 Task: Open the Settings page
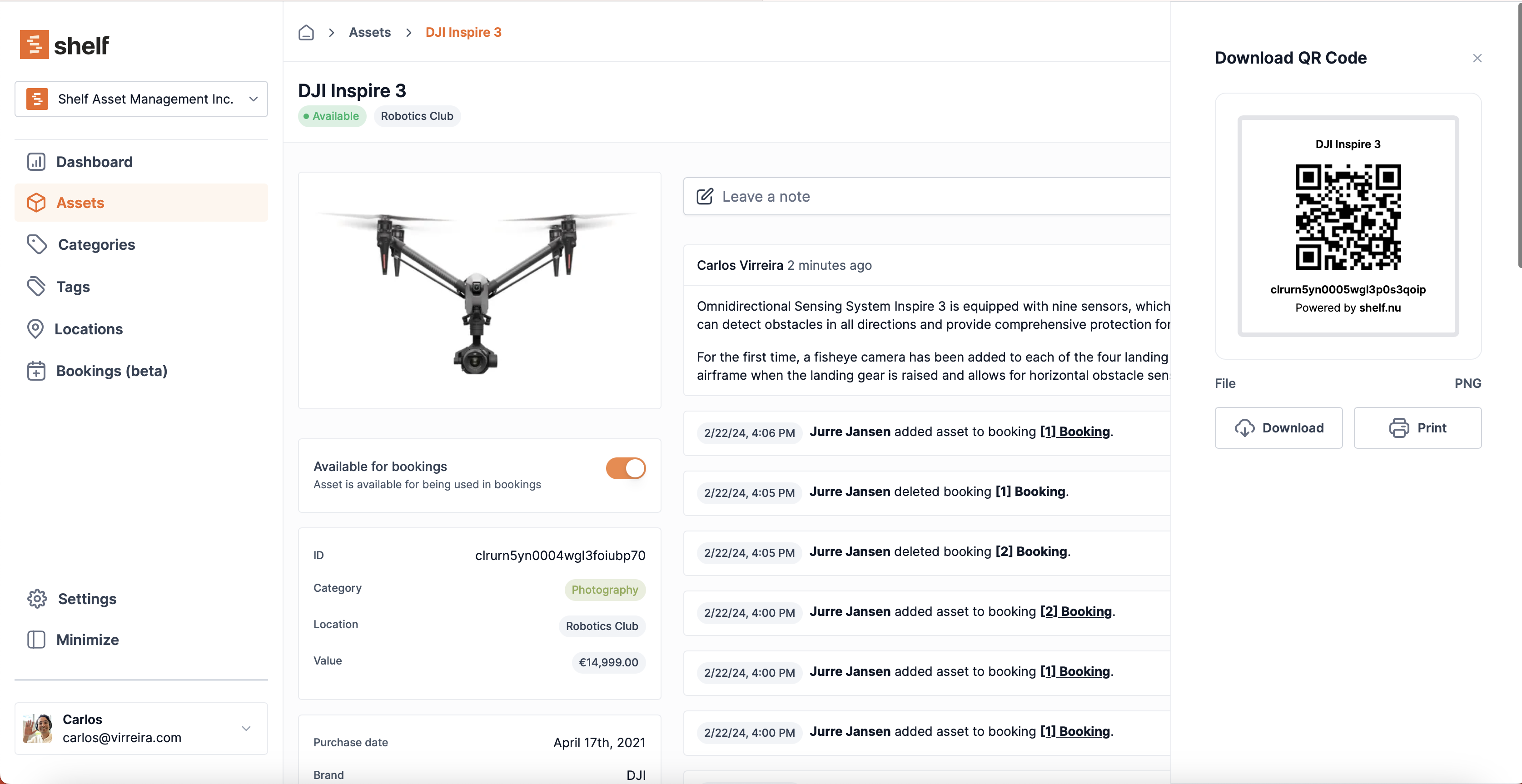pyautogui.click(x=86, y=599)
